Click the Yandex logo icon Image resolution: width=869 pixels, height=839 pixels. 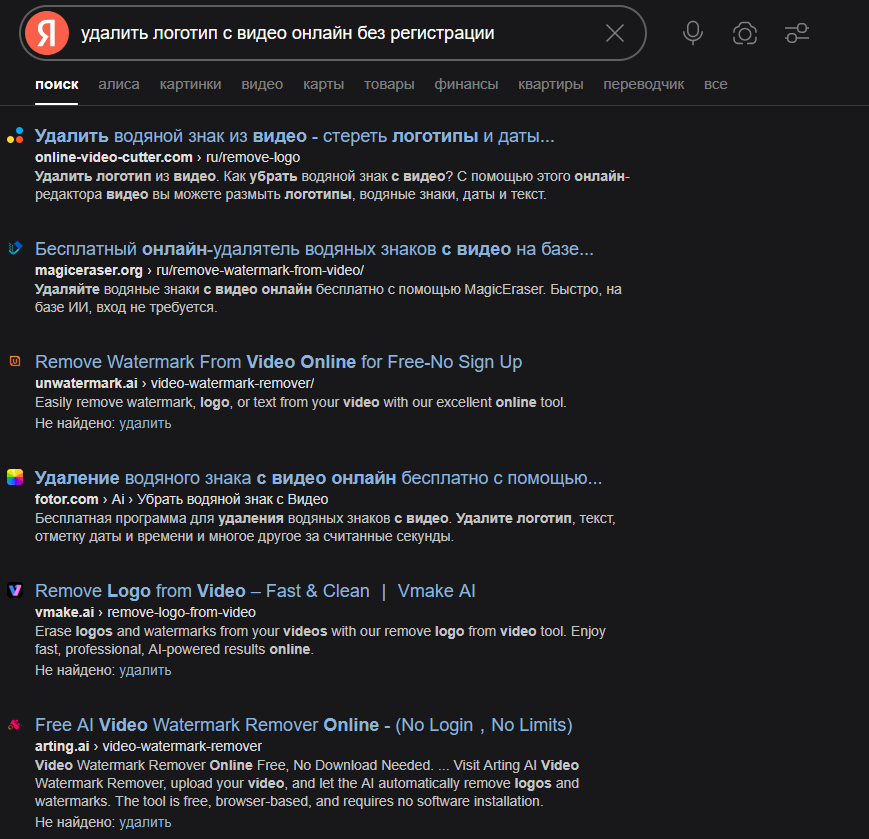click(x=47, y=33)
